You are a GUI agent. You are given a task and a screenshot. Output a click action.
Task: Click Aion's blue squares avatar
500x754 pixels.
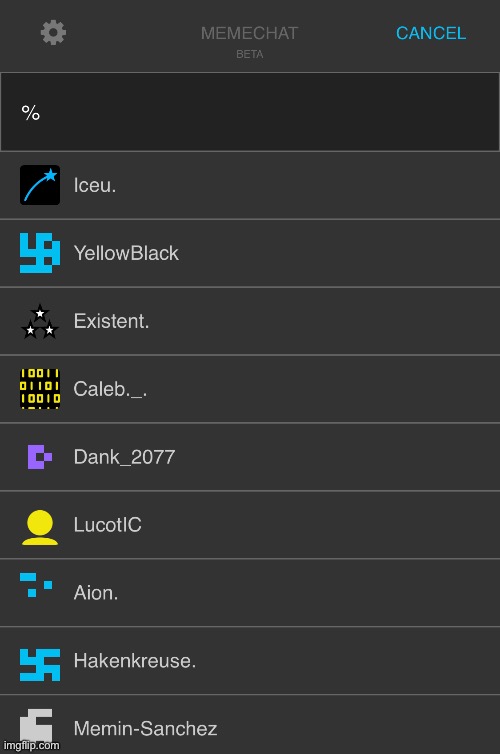[36, 585]
